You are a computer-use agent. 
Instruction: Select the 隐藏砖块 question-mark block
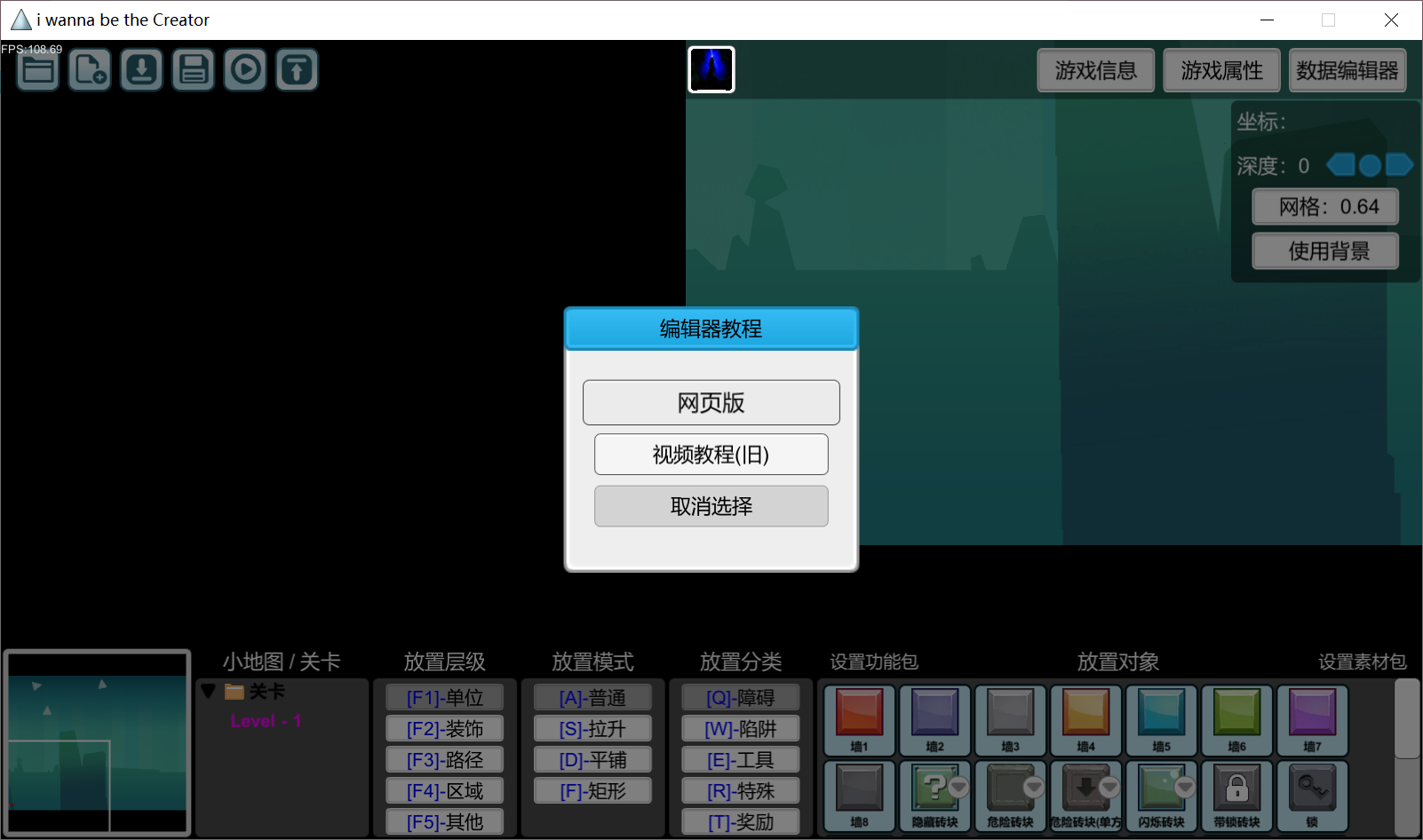coord(934,796)
